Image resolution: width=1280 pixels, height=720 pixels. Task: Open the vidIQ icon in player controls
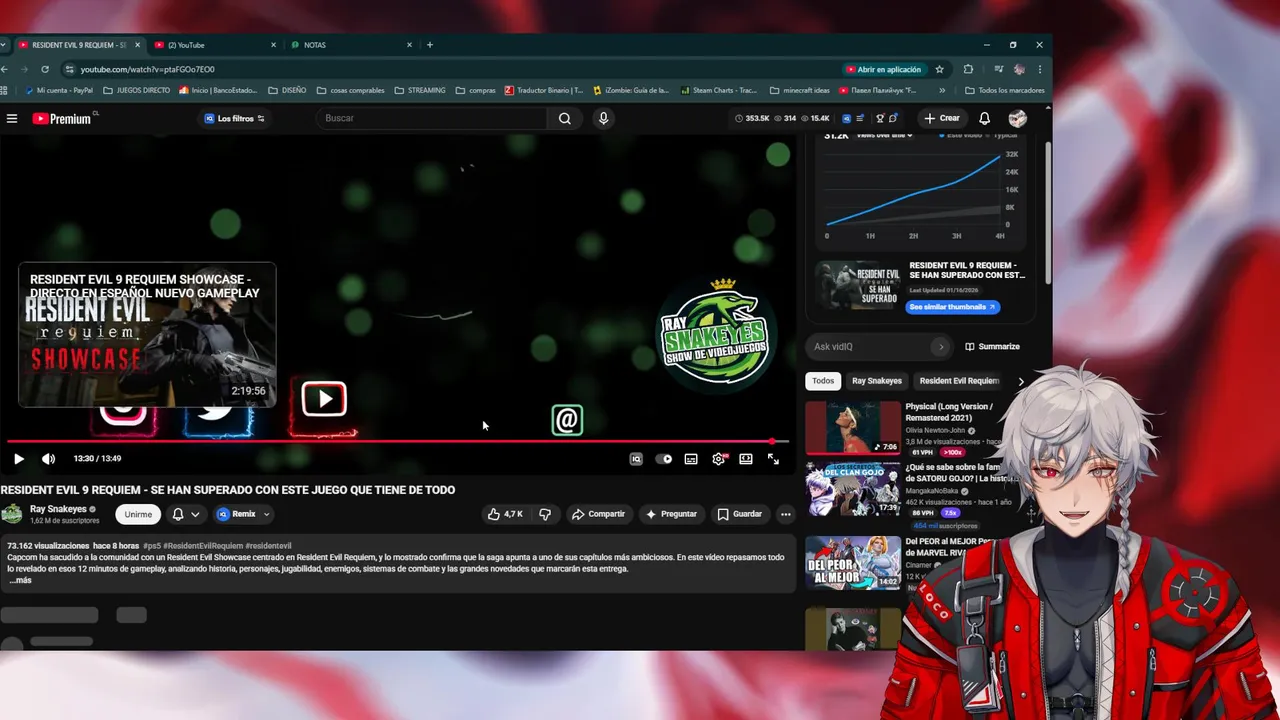636,459
